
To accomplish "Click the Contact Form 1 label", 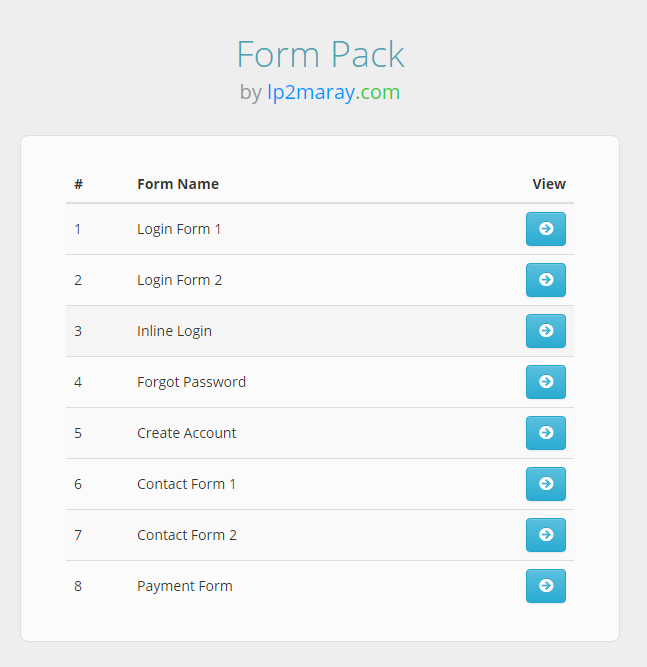I will [186, 484].
